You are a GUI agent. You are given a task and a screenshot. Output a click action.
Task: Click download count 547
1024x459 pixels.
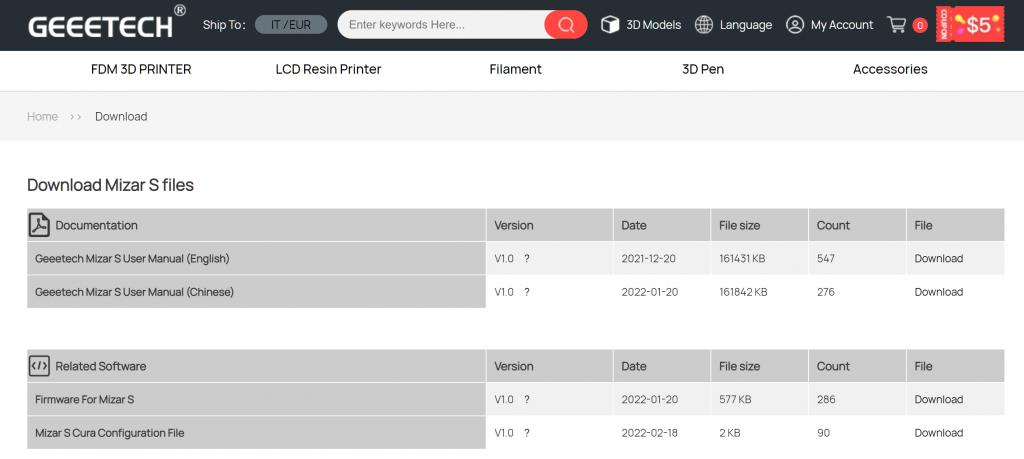click(x=826, y=259)
